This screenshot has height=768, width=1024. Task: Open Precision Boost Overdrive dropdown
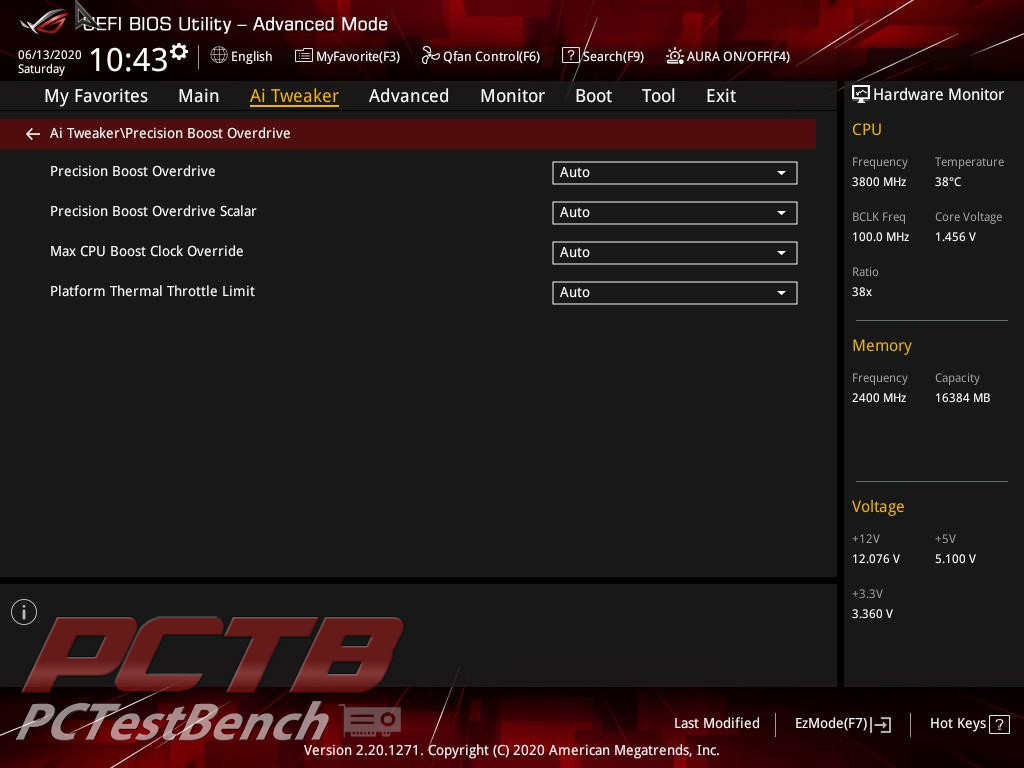pos(675,173)
